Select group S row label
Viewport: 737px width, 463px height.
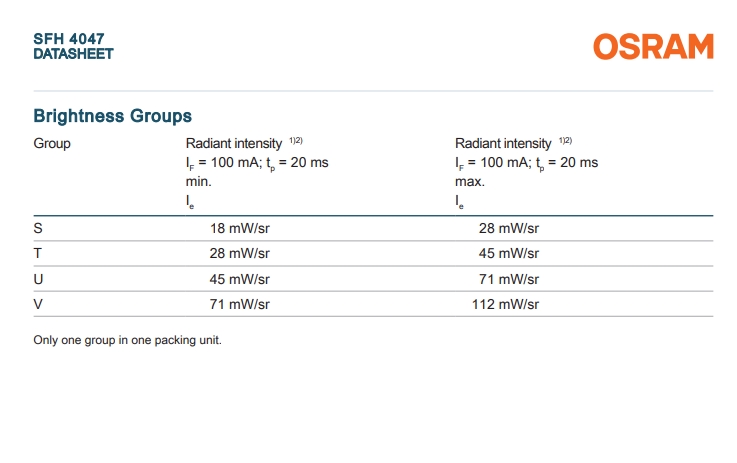coord(38,228)
